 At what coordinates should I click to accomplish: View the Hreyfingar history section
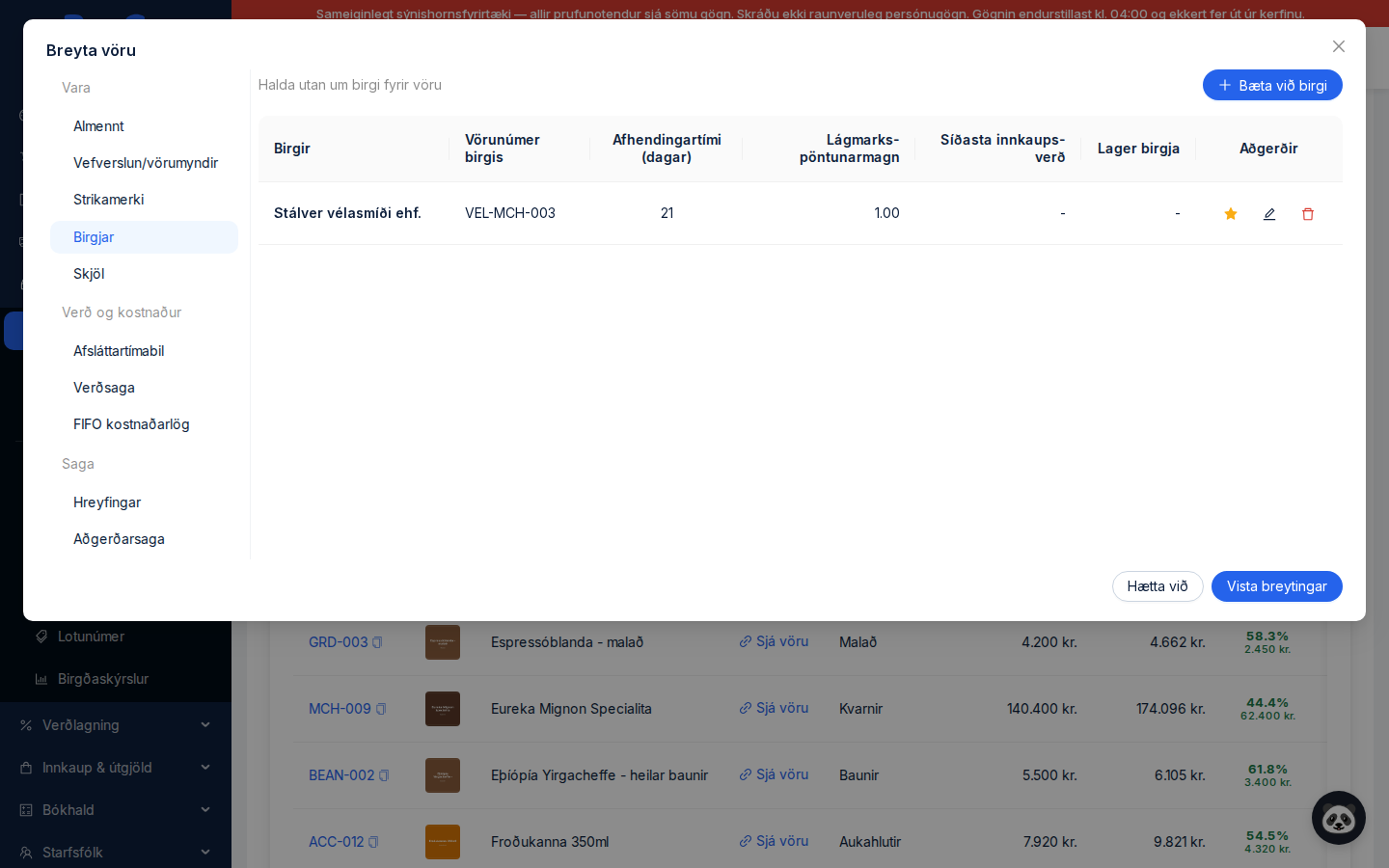145,502
